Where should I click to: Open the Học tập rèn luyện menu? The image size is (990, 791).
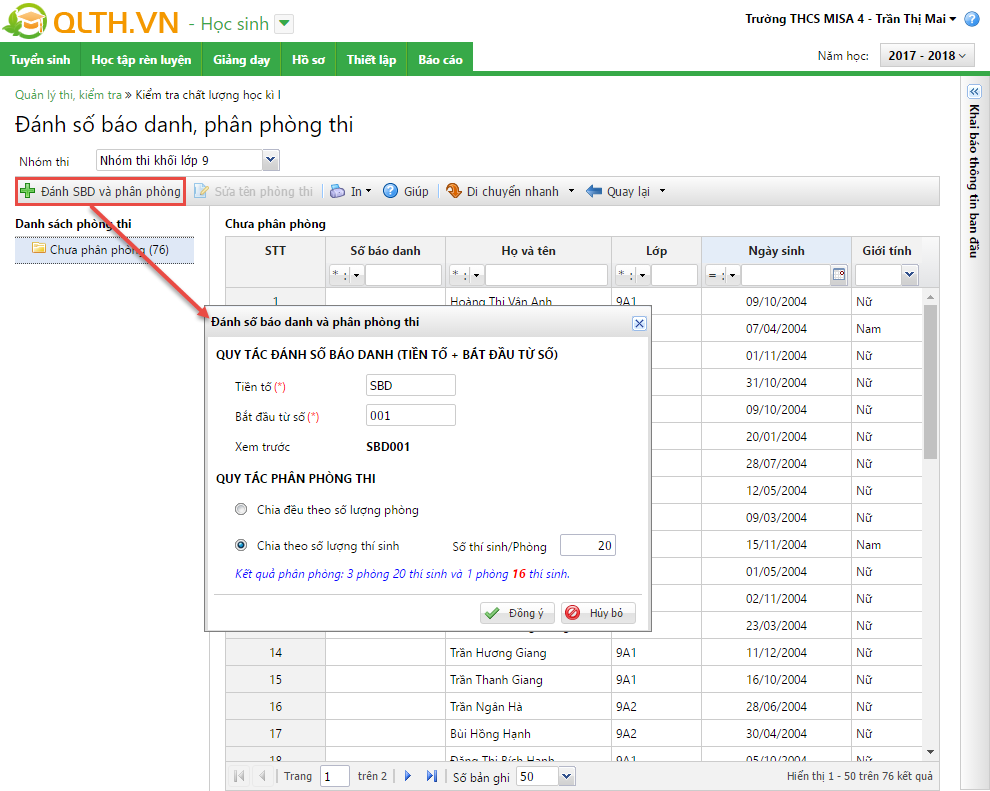[141, 59]
